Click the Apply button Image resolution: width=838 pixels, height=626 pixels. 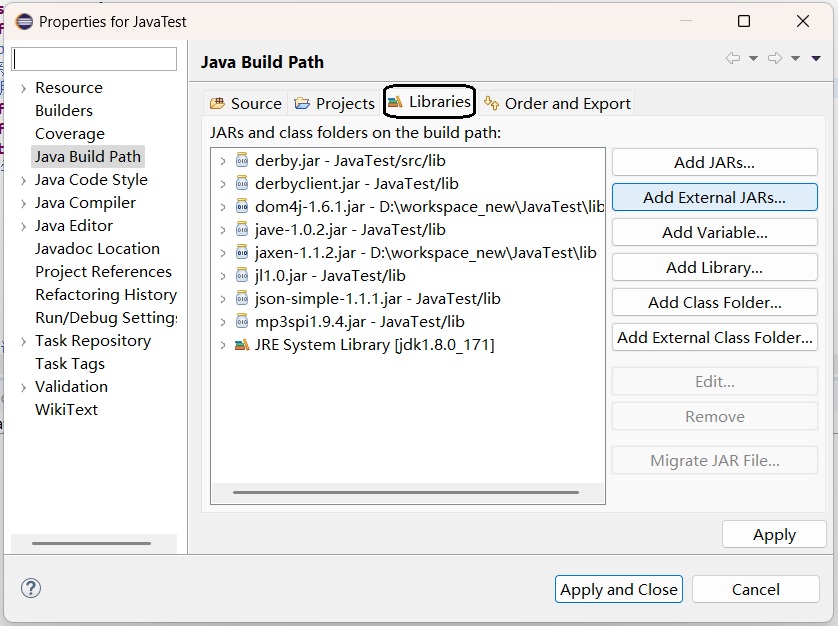774,535
